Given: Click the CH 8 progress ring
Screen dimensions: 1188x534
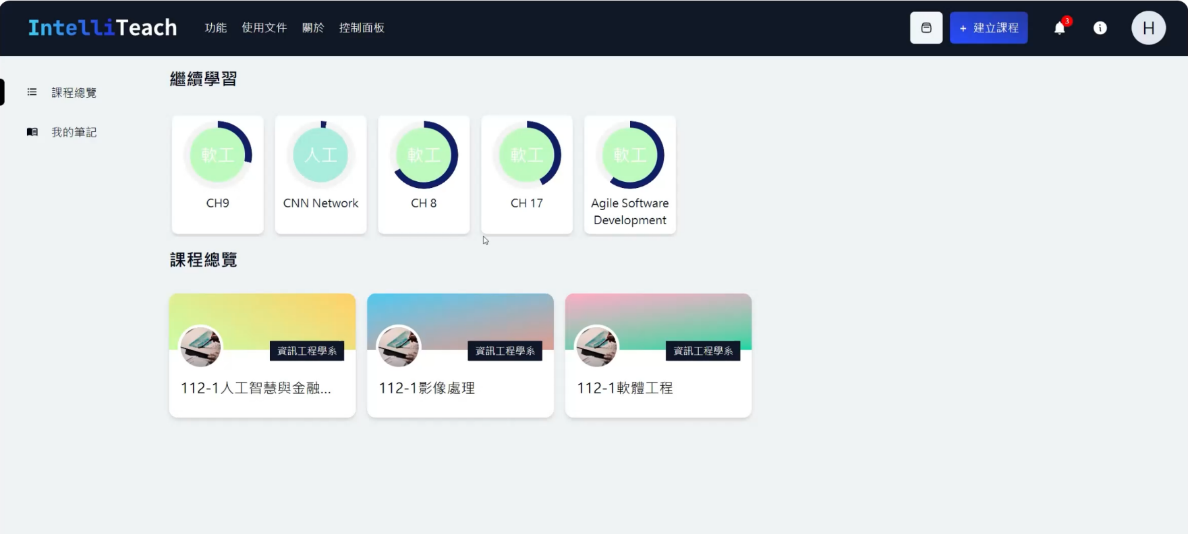Looking at the screenshot, I should coord(424,155).
